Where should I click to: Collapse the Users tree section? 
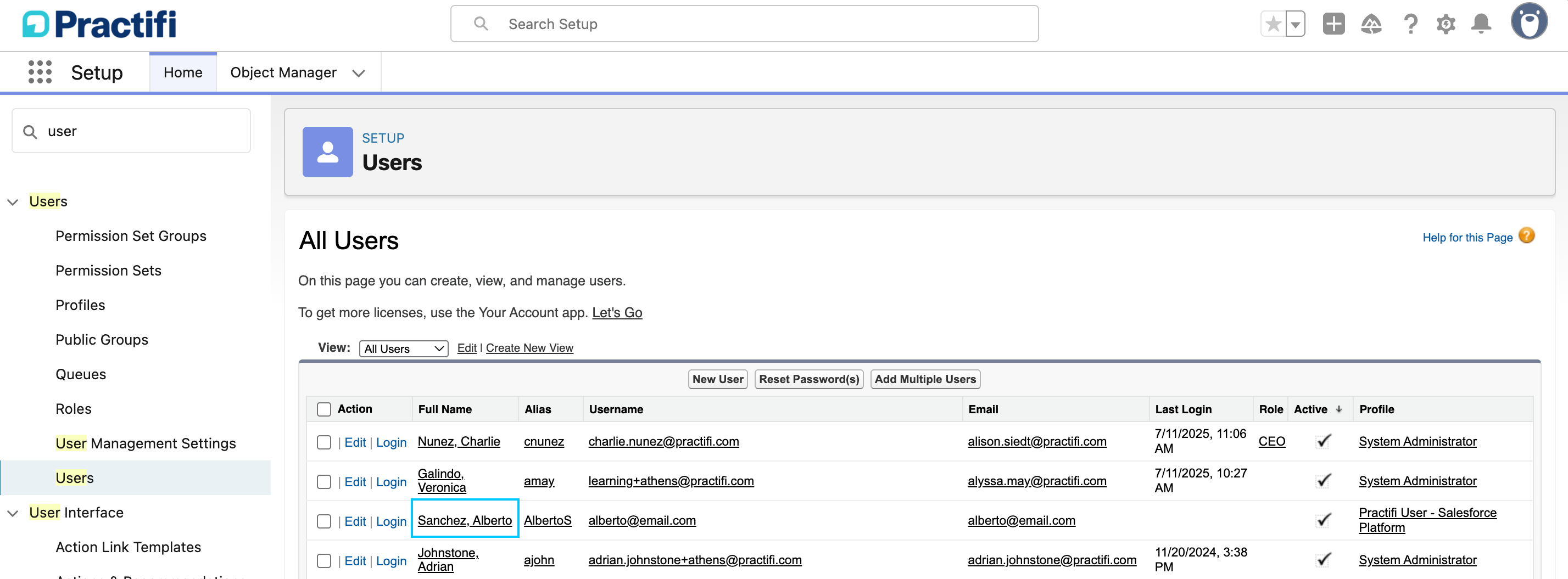pos(13,202)
